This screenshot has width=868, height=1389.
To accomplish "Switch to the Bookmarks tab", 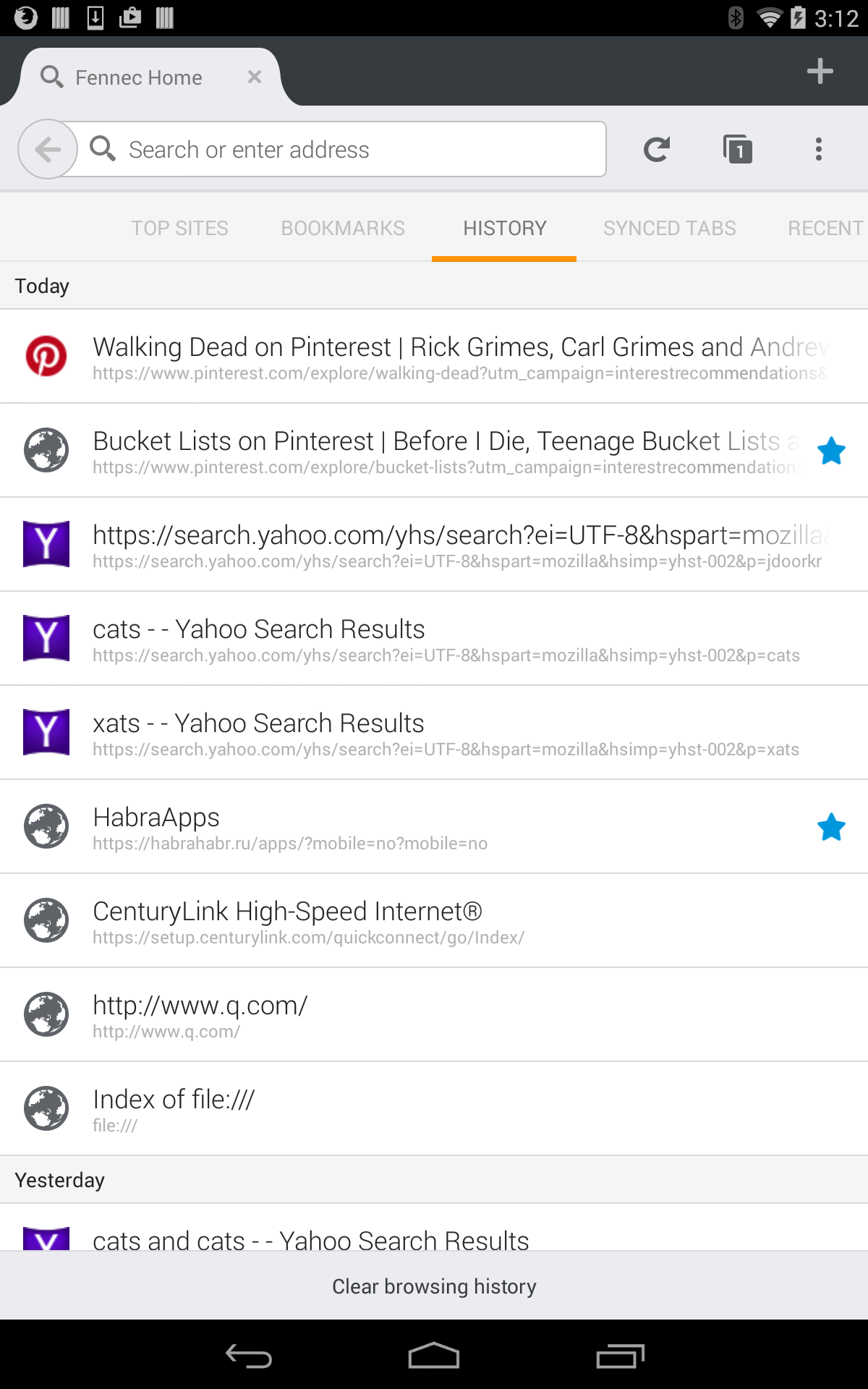I will point(343,229).
